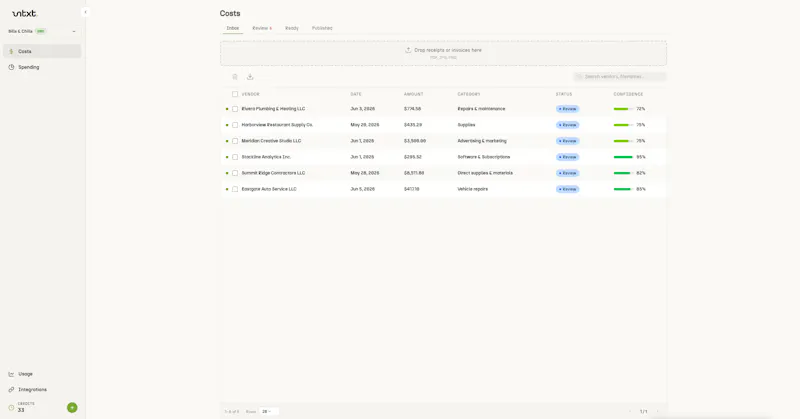Image resolution: width=800 pixels, height=419 pixels.
Task: Click Review status badge for Harborview Restaurant Supply
Action: [x=567, y=125]
